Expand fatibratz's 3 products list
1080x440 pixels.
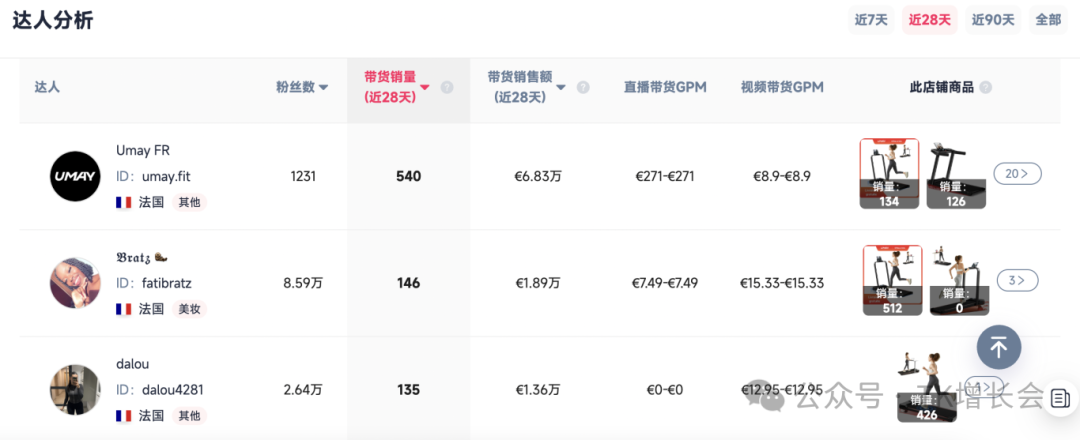coord(1017,280)
